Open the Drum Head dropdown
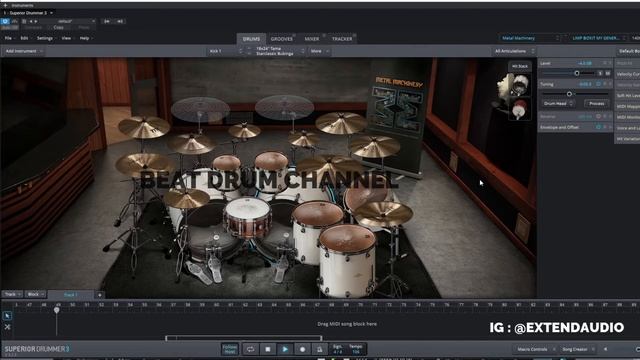Screen dimensions: 640x360 click(558, 104)
